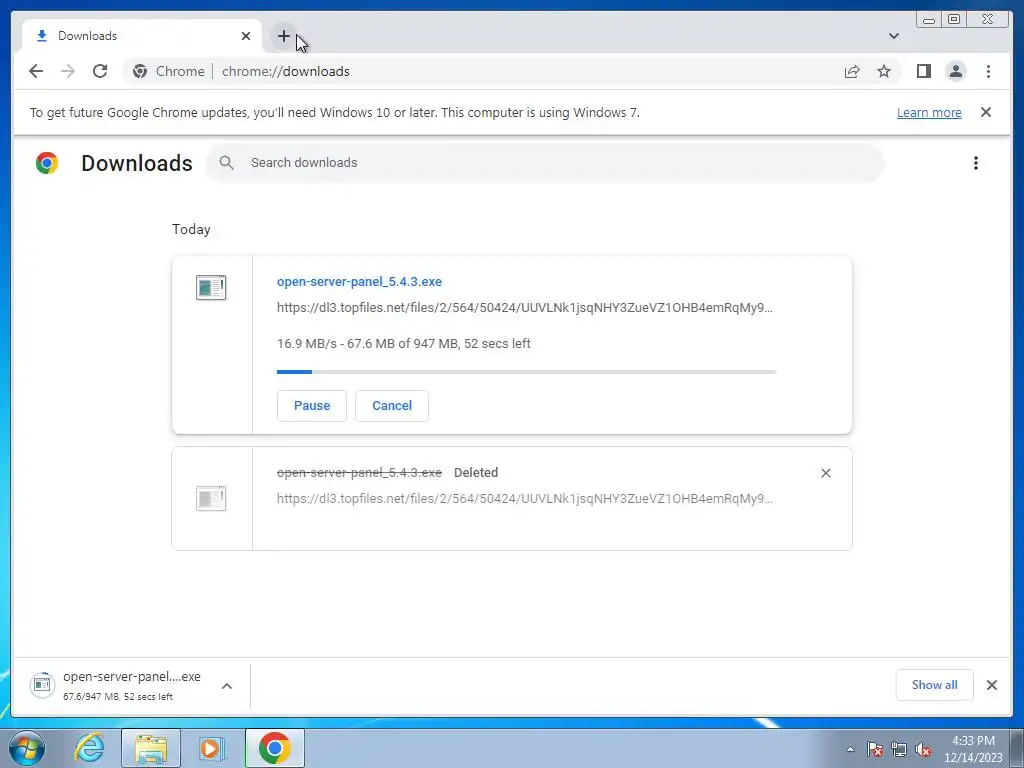
Task: Click the network status tray icon
Action: tap(899, 749)
